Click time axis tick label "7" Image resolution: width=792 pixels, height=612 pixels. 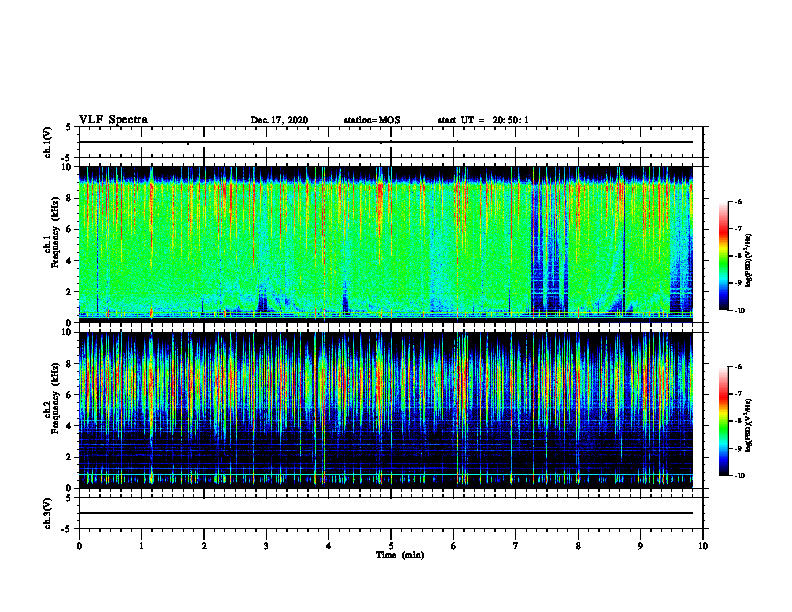click(516, 546)
